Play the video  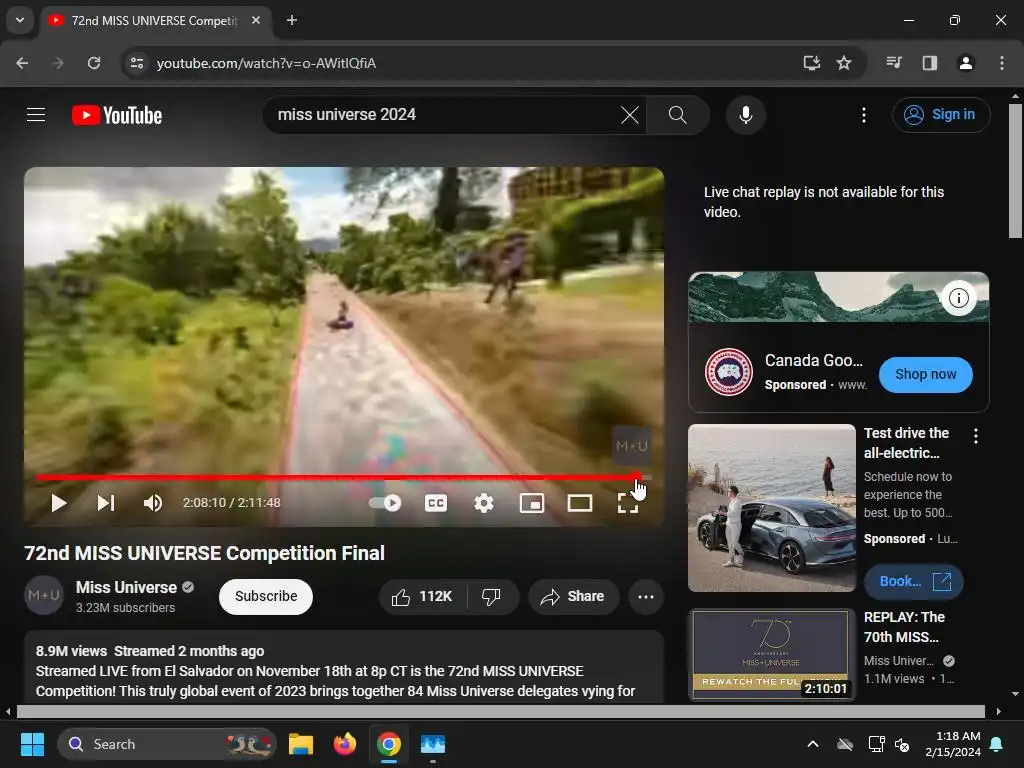(59, 503)
